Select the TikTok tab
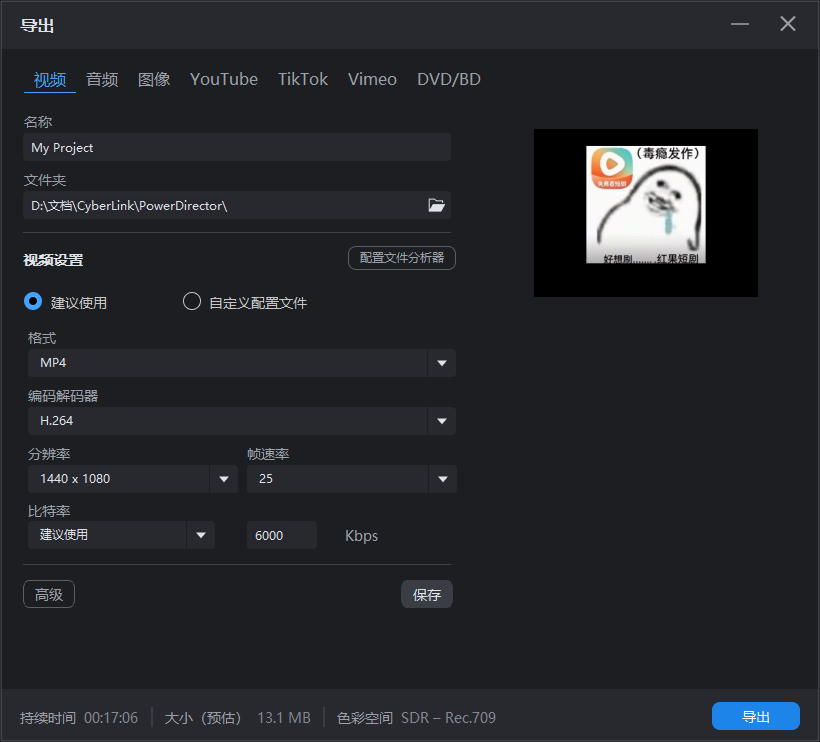 point(303,79)
